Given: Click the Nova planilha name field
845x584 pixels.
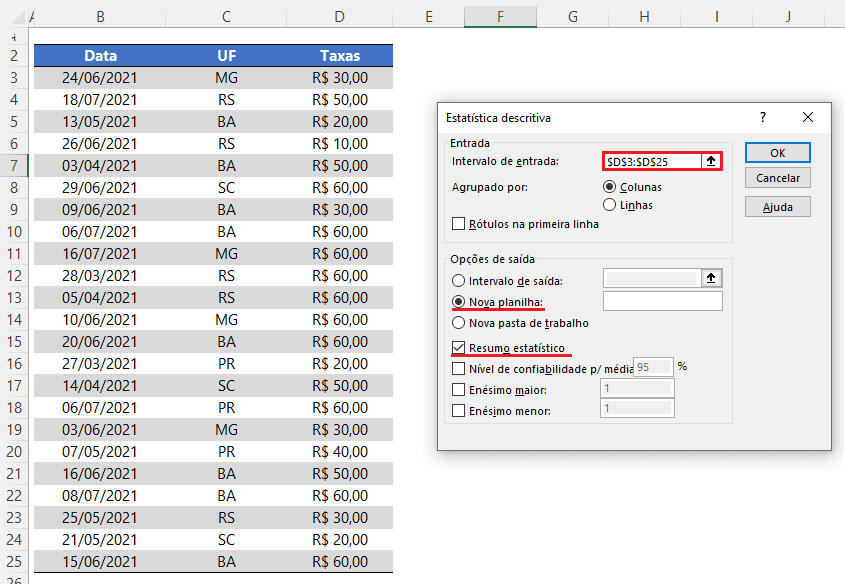Looking at the screenshot, I should pyautogui.click(x=662, y=301).
